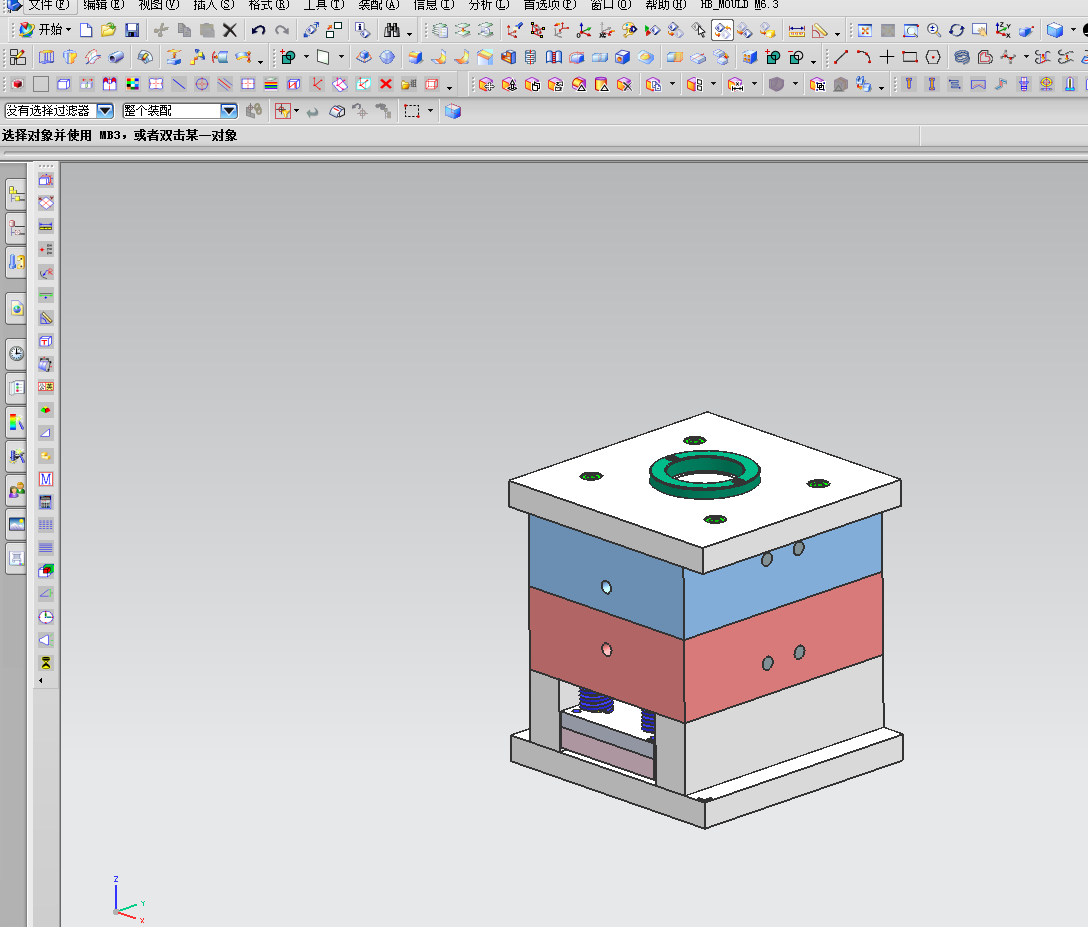Image resolution: width=1088 pixels, height=927 pixels.
Task: Click the Delete X icon
Action: (x=230, y=30)
